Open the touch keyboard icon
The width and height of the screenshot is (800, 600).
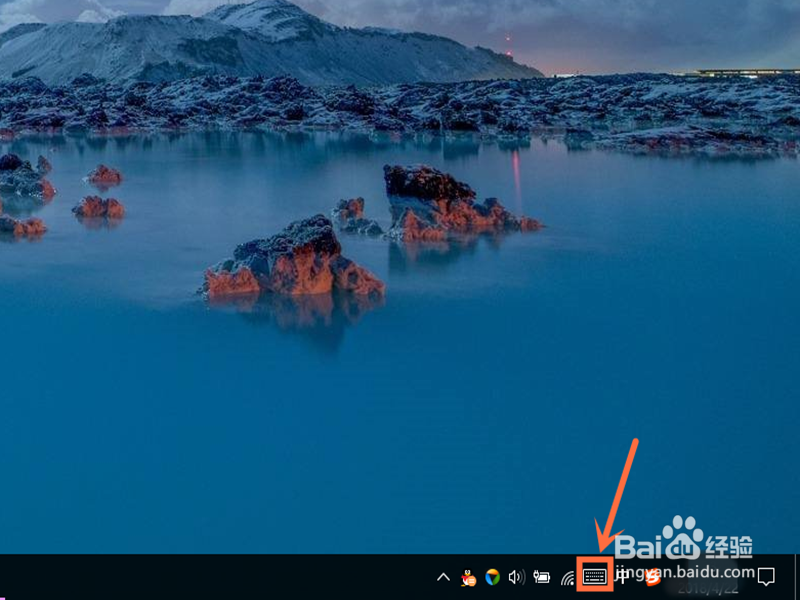(x=594, y=577)
